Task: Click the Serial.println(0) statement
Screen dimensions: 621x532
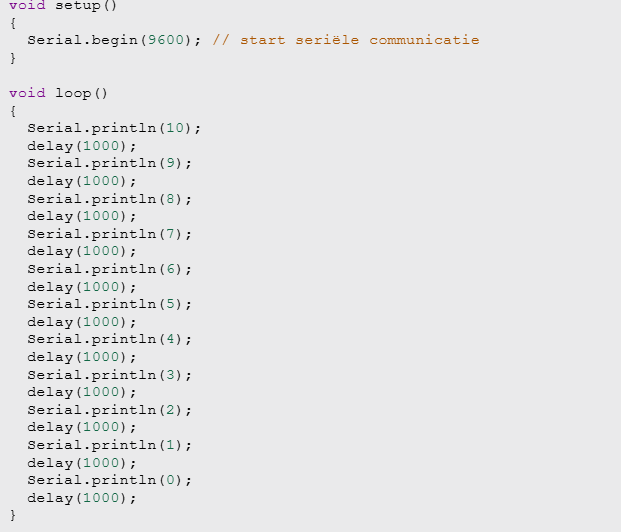Action: pyautogui.click(x=109, y=480)
